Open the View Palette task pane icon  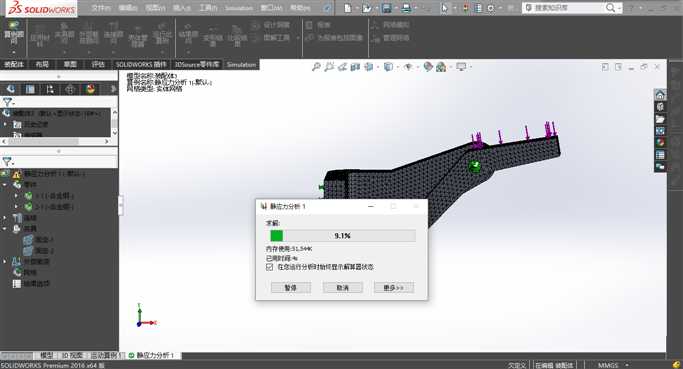660,131
